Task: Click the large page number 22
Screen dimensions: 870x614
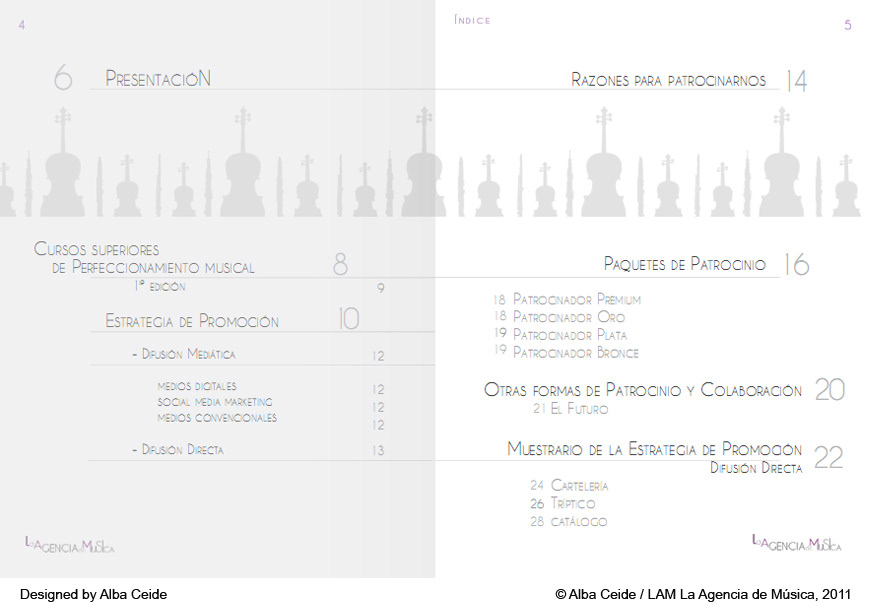Action: [x=829, y=458]
